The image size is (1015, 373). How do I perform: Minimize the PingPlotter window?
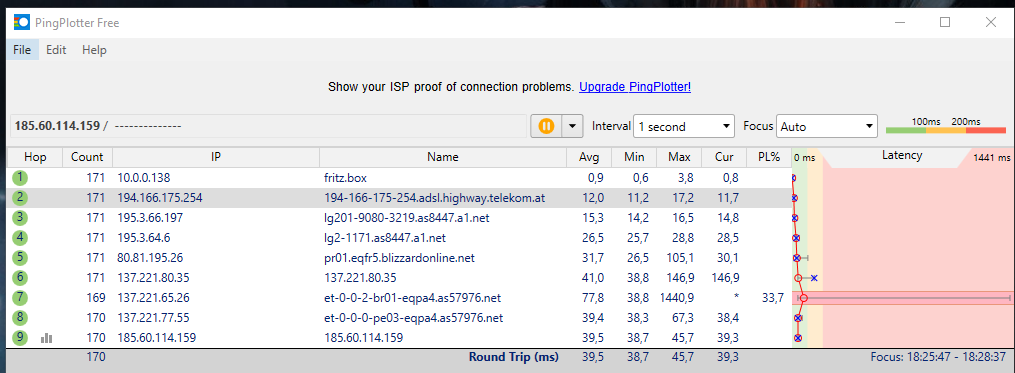pos(900,22)
